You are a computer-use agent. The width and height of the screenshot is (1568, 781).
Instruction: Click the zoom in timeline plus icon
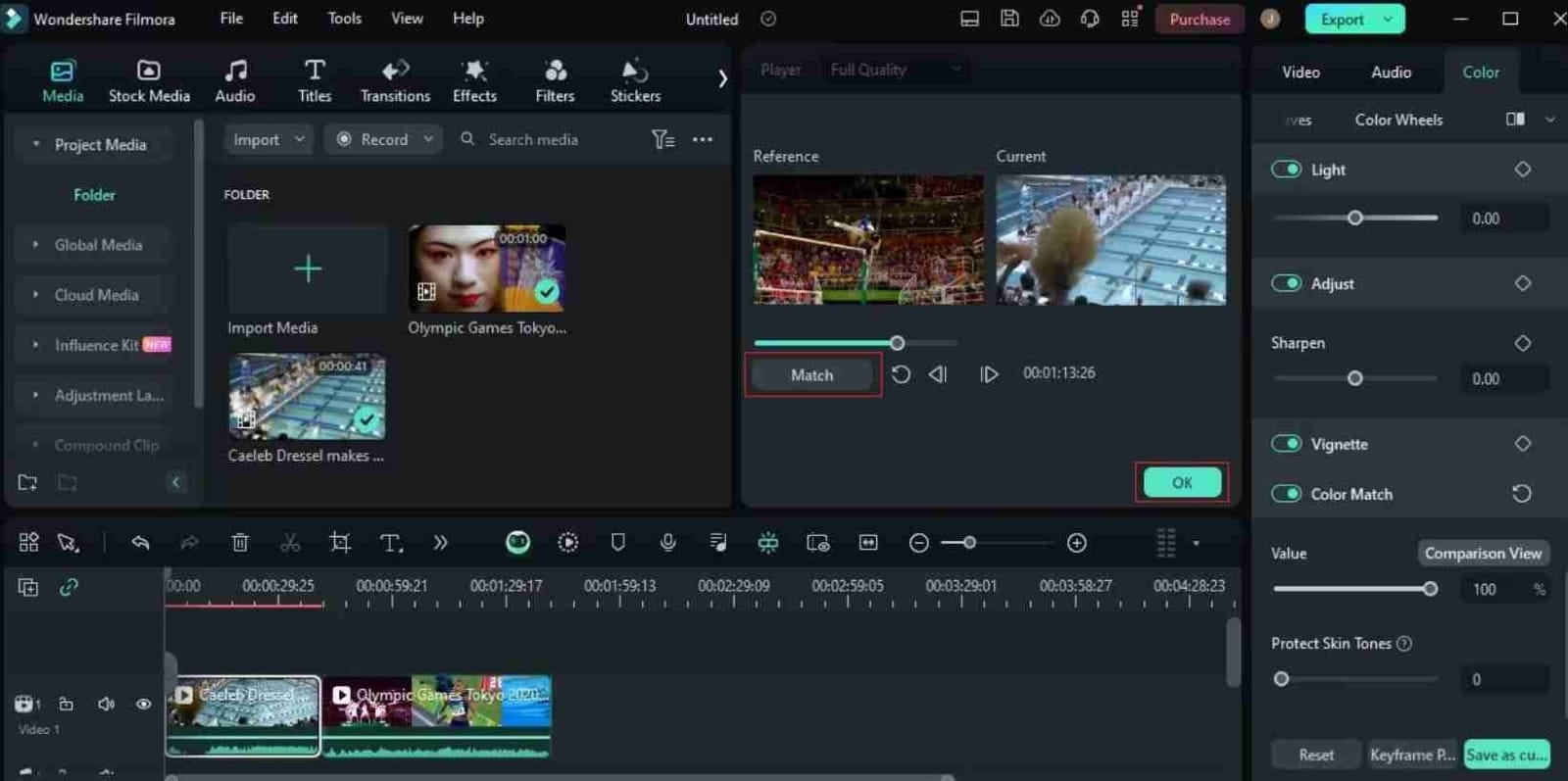point(1076,543)
